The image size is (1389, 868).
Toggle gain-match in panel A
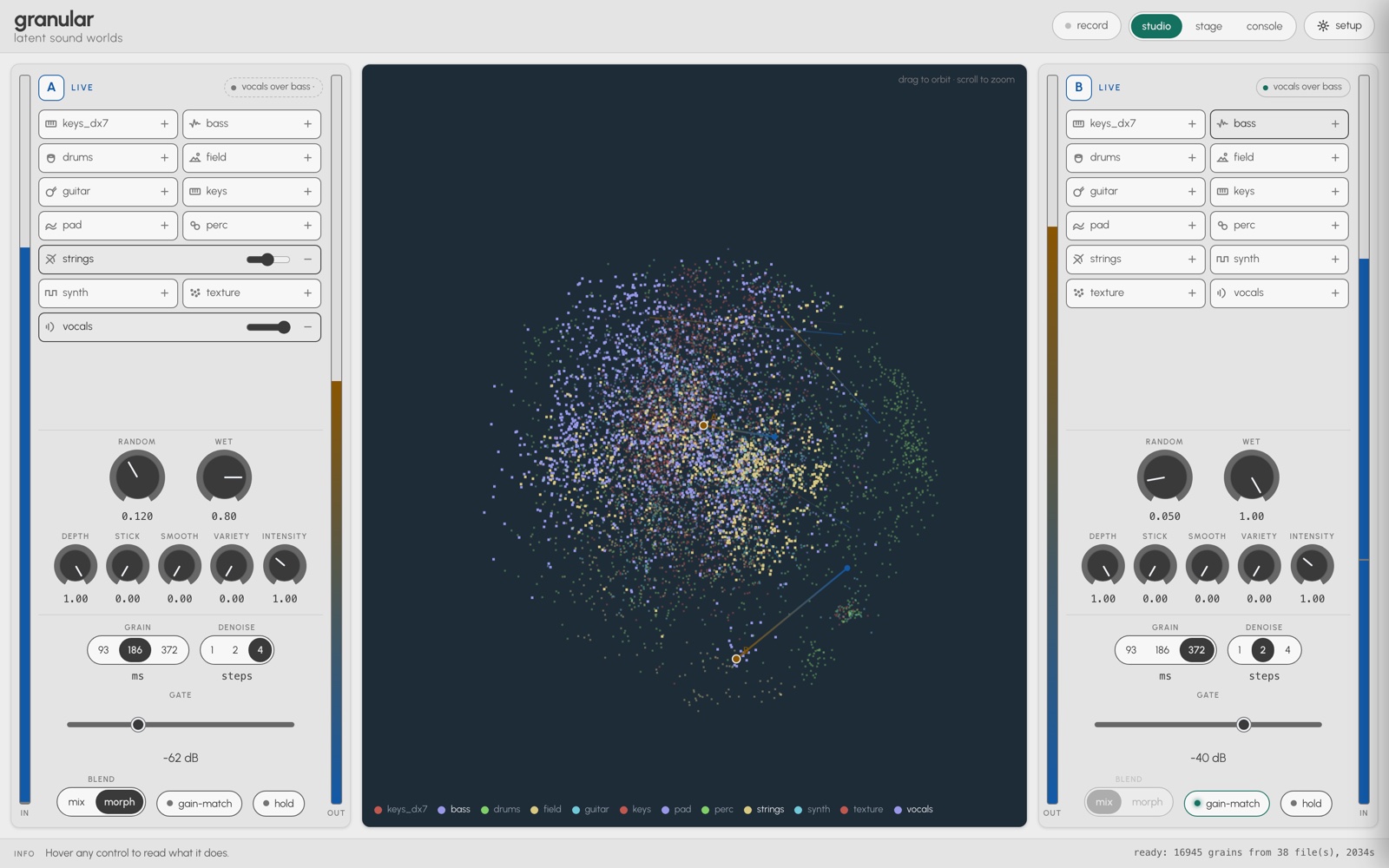click(x=200, y=804)
